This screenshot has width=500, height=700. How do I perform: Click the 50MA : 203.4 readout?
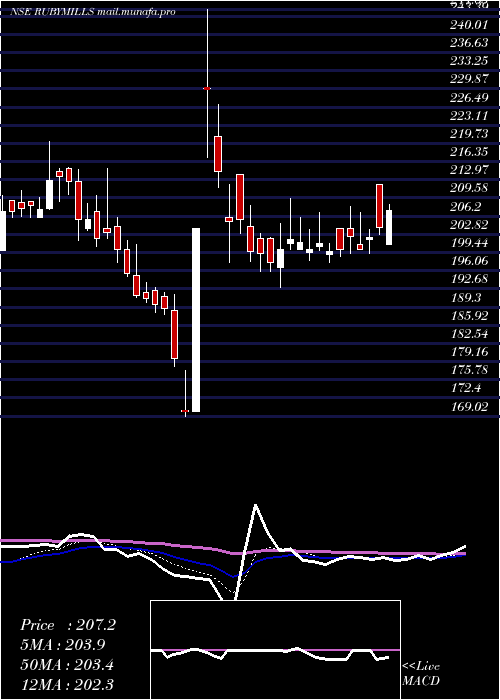click(x=67, y=665)
